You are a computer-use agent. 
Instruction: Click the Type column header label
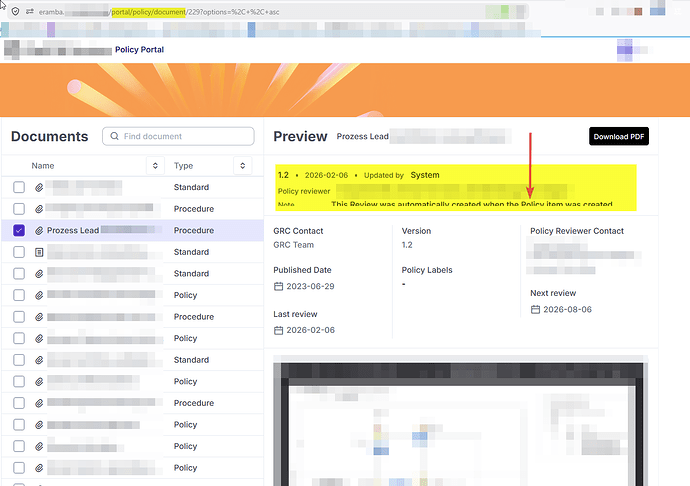(184, 165)
